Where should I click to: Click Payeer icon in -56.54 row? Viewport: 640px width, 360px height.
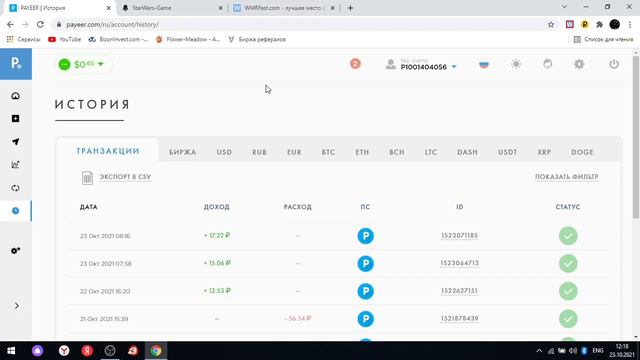pyautogui.click(x=365, y=319)
